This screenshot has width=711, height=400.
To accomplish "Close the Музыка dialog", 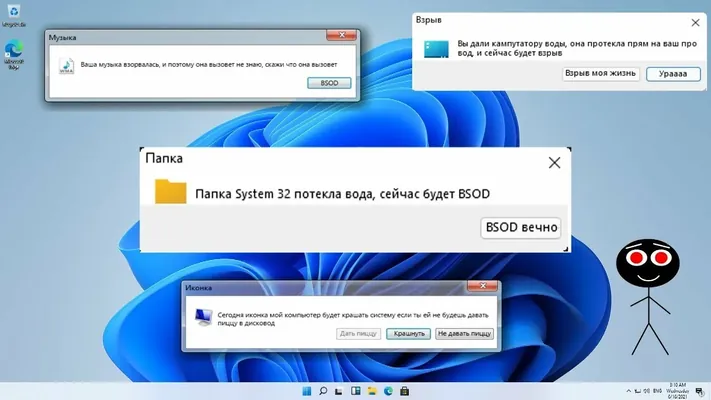I will point(341,35).
